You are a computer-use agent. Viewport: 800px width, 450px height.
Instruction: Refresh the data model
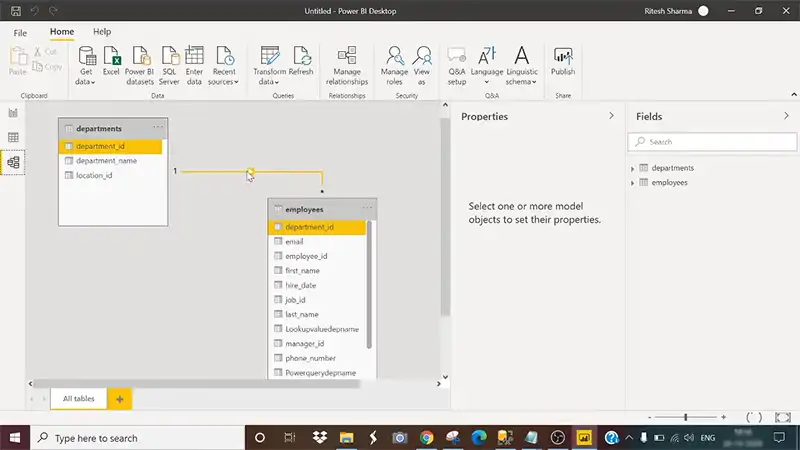(x=301, y=61)
